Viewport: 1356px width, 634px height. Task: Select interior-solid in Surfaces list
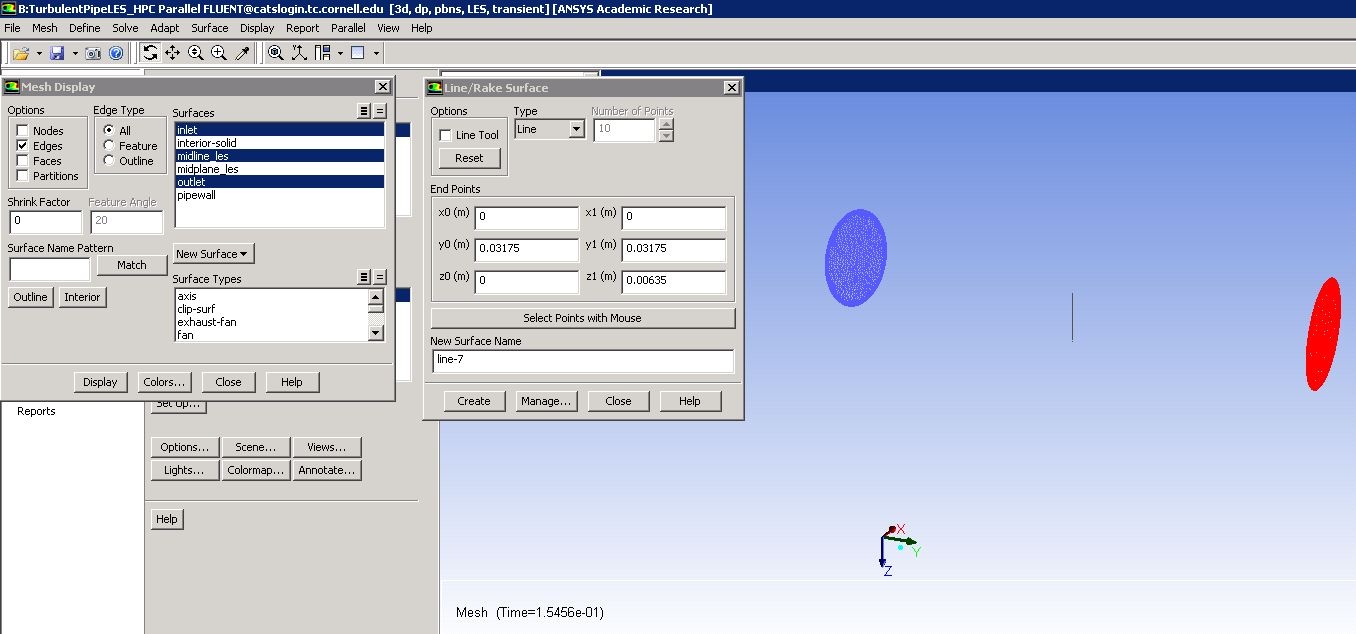279,143
